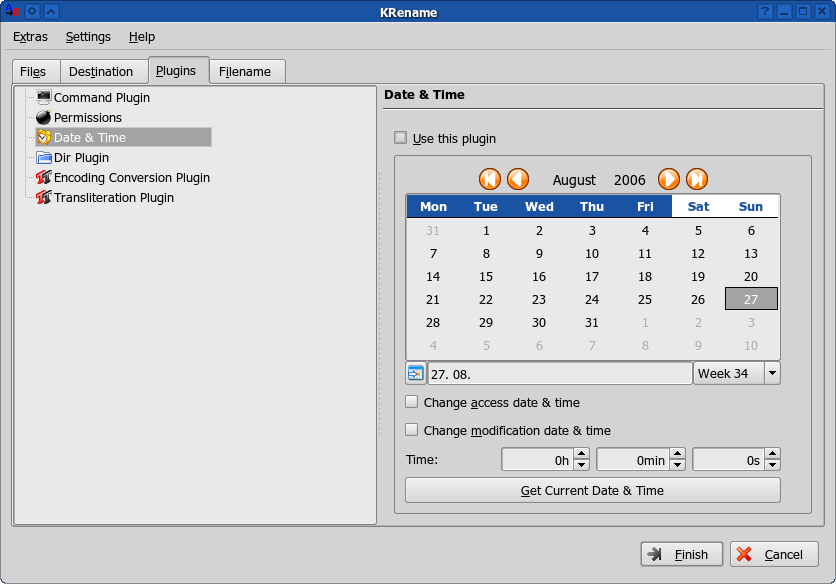Viewport: 836px width, 584px height.
Task: Jump to next year in calendar
Action: point(697,179)
